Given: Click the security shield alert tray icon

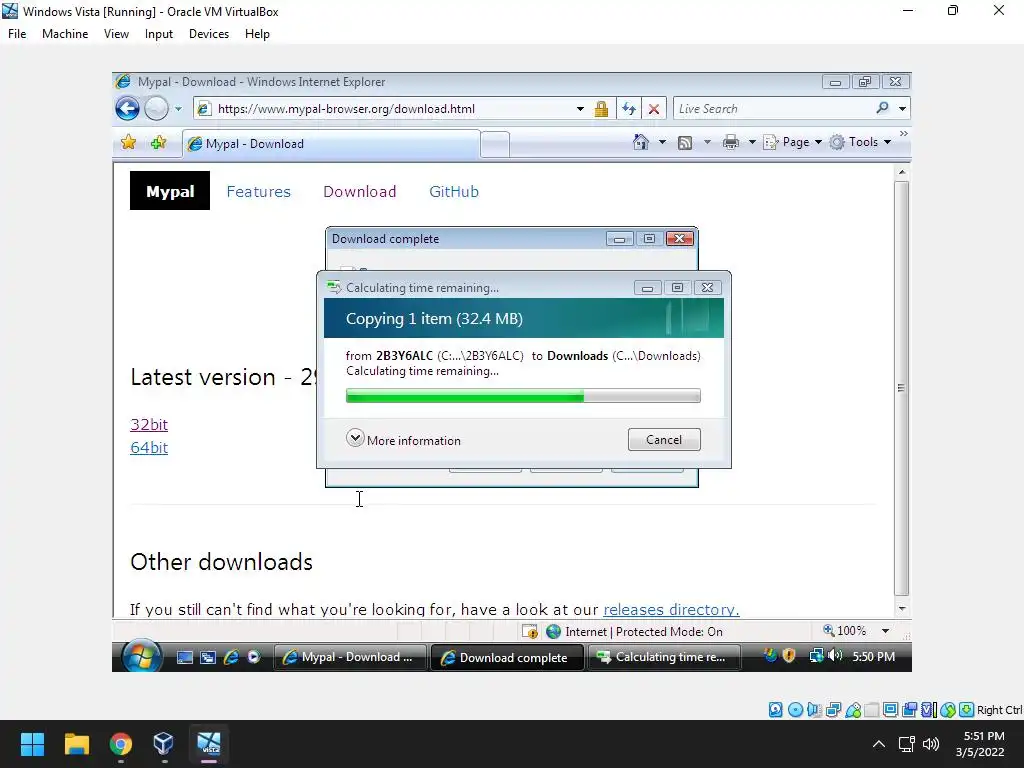Looking at the screenshot, I should point(789,655).
